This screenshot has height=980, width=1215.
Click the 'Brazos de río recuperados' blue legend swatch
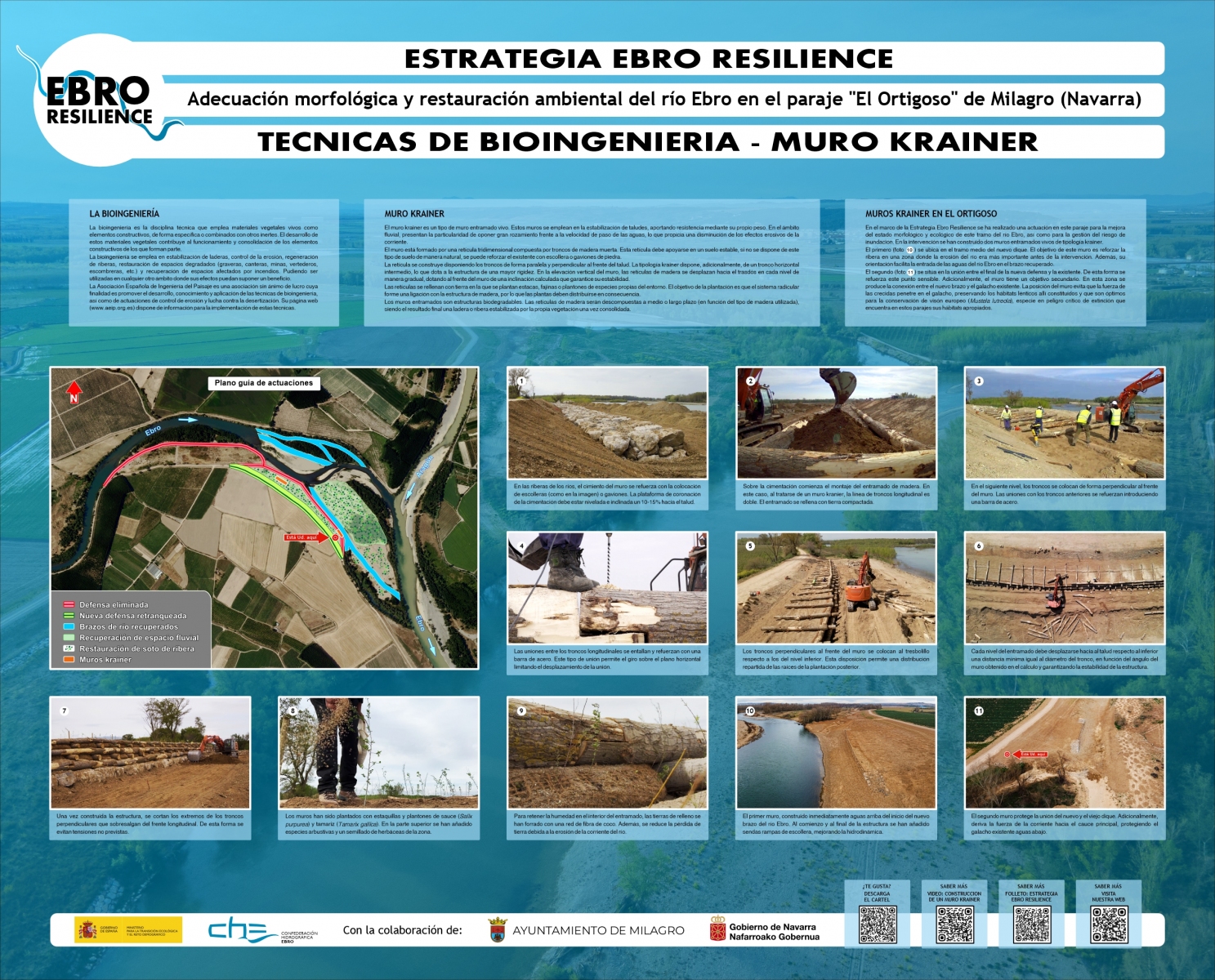click(x=69, y=627)
